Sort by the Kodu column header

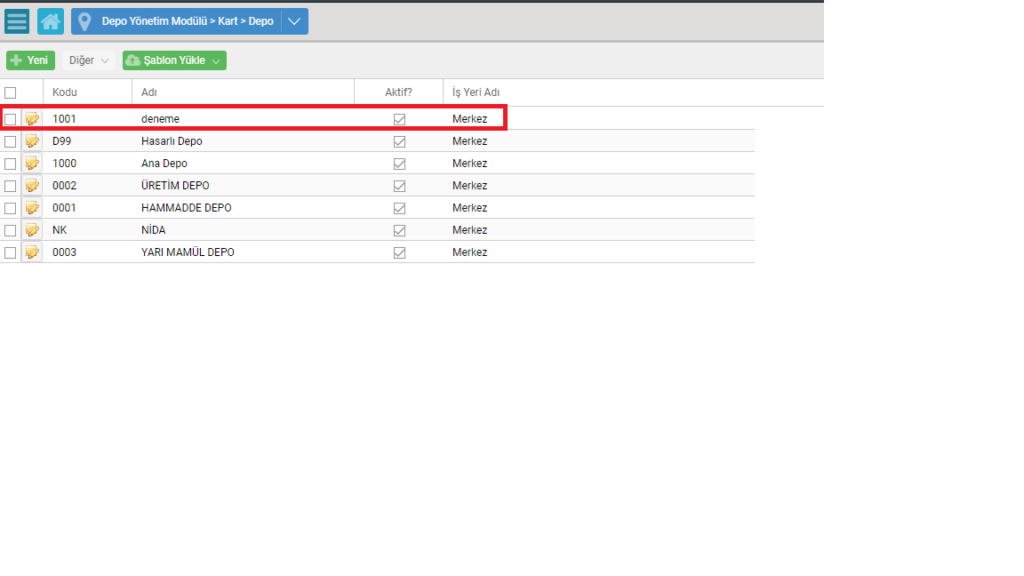pyautogui.click(x=65, y=92)
